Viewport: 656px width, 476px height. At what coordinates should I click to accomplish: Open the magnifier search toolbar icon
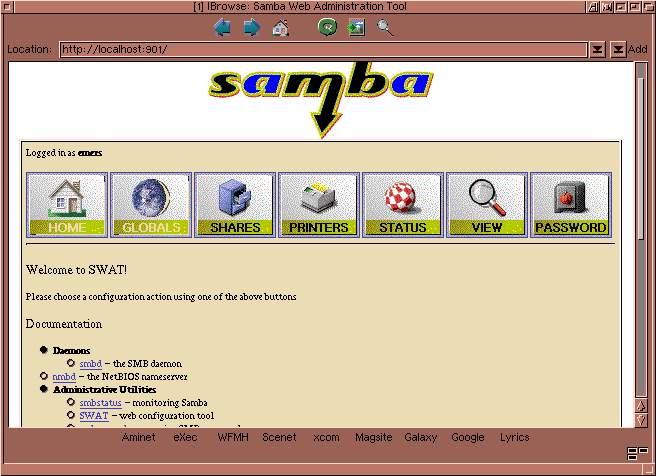coord(385,28)
